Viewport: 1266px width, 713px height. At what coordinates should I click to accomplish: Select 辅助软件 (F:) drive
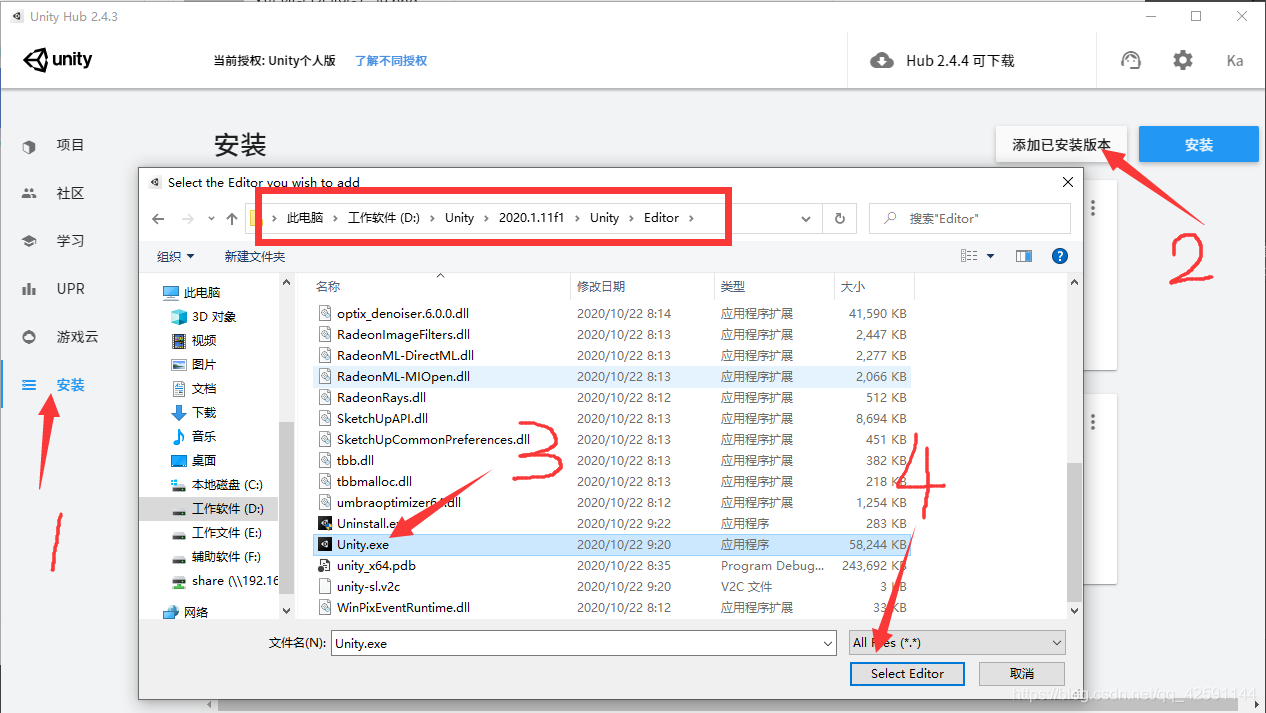(217, 557)
